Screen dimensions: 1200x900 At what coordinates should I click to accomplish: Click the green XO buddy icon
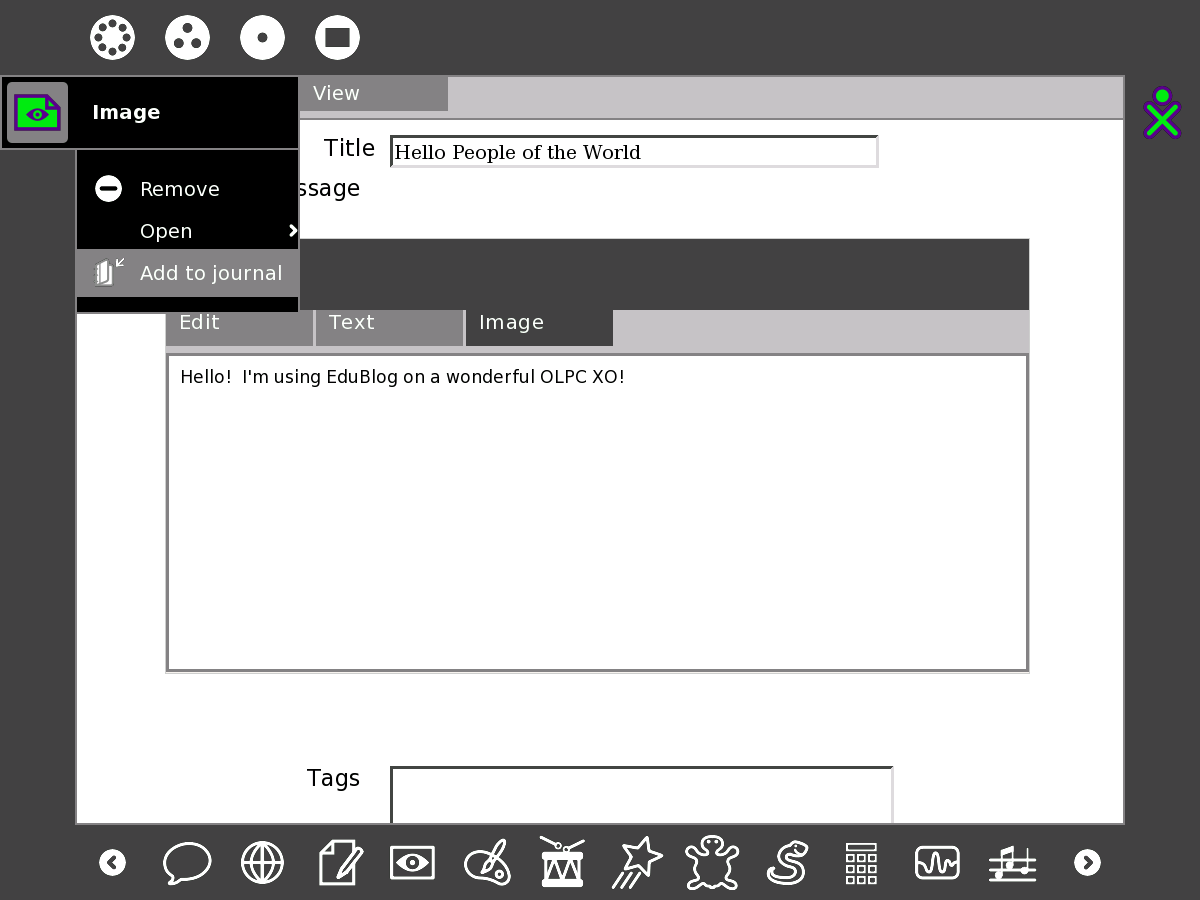(x=1162, y=113)
